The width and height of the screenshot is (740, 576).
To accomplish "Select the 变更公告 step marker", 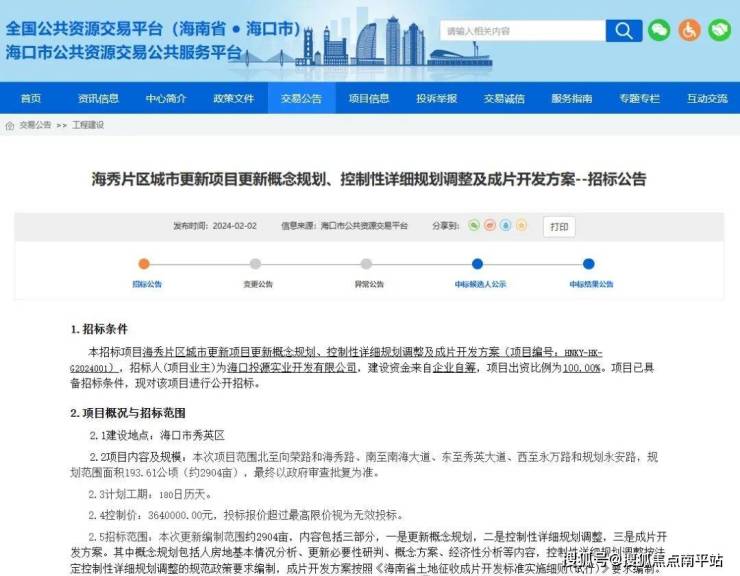I will tap(255, 264).
